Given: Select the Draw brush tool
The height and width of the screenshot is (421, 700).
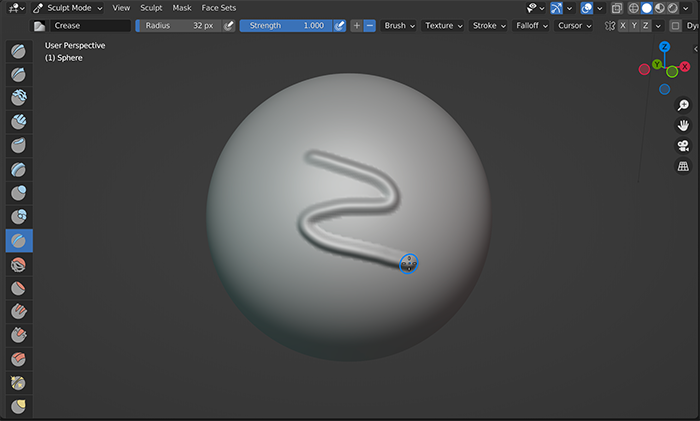Looking at the screenshot, I should click(19, 51).
